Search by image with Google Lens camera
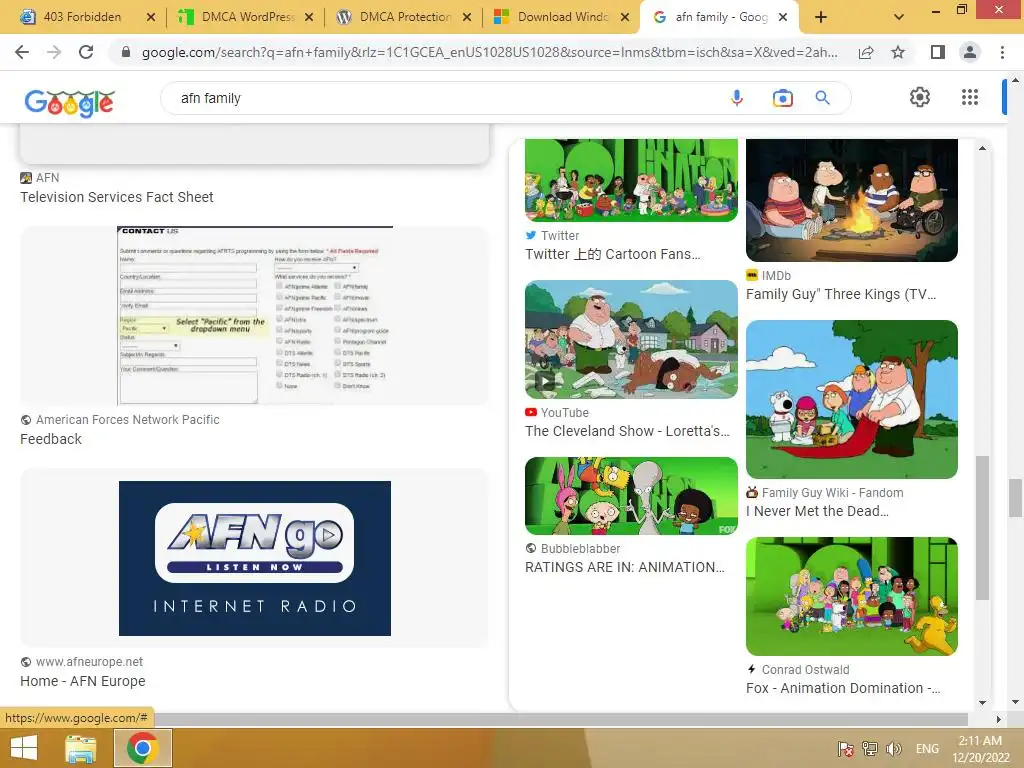 coord(782,98)
